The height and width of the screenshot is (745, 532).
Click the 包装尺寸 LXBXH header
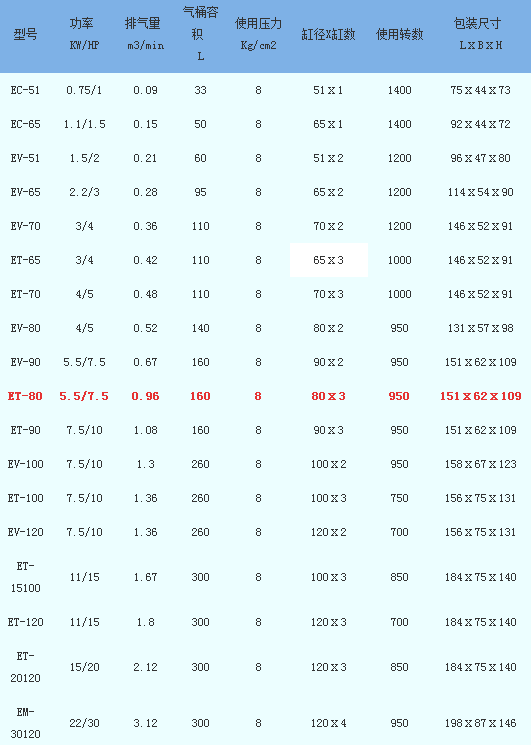(x=480, y=34)
